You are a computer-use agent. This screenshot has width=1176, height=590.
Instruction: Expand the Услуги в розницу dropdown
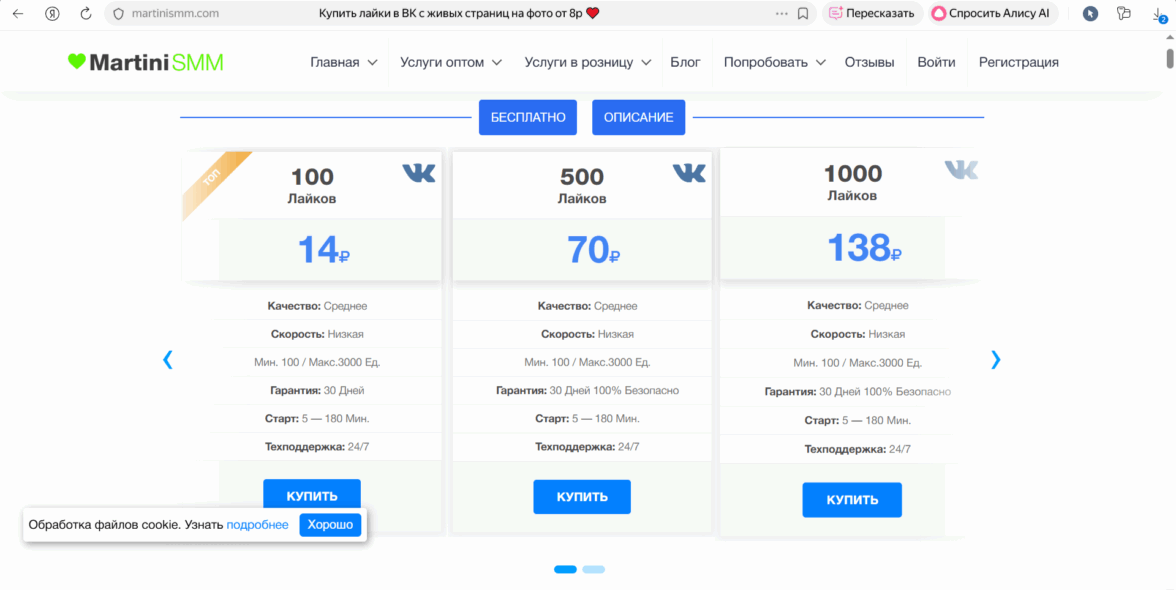pyautogui.click(x=587, y=62)
